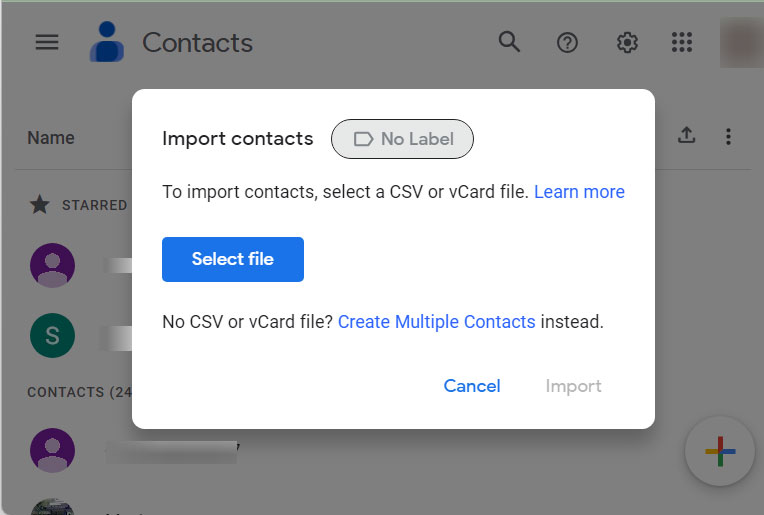Click the export upload arrow icon
Image resolution: width=764 pixels, height=515 pixels.
686,136
